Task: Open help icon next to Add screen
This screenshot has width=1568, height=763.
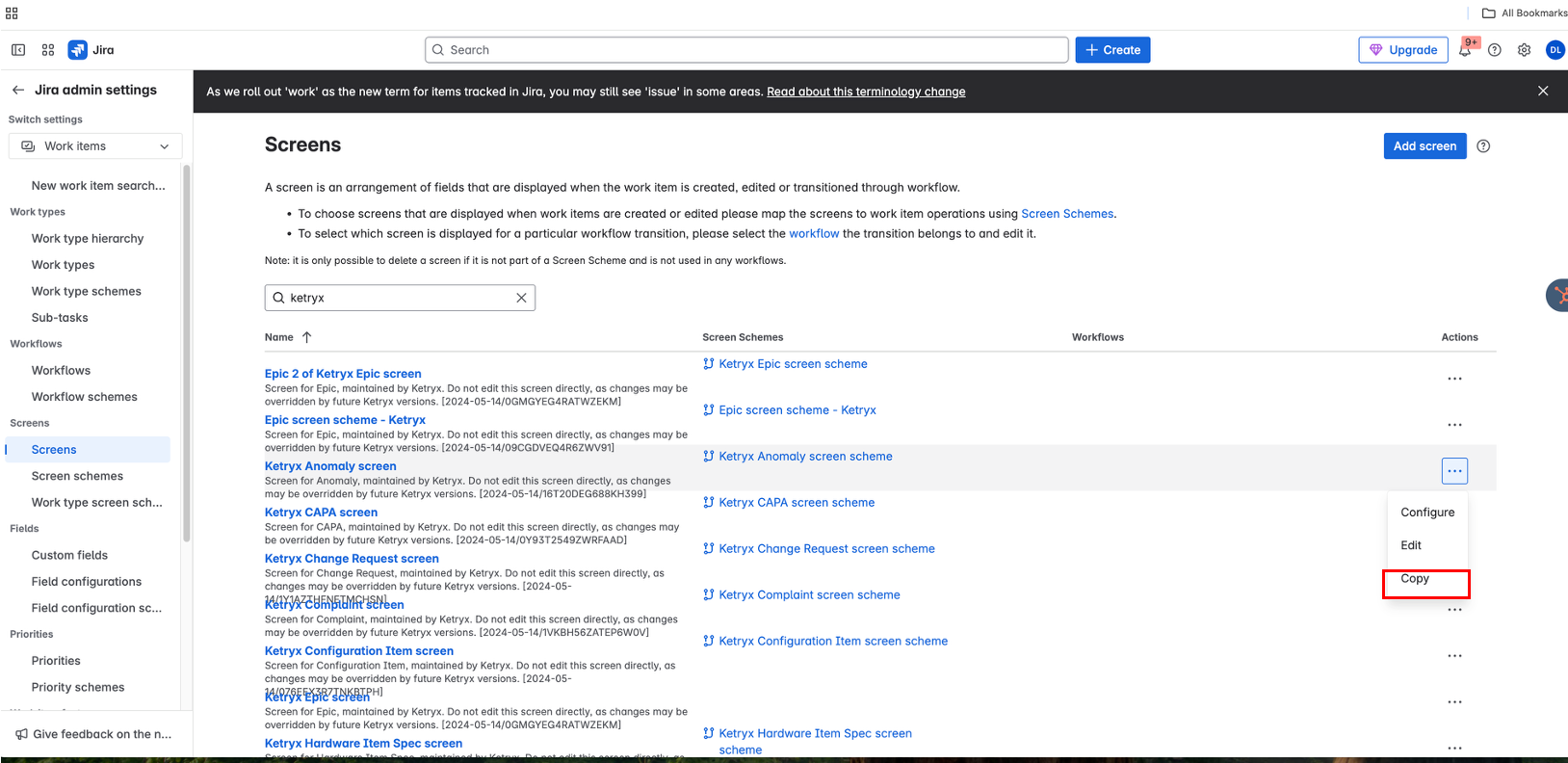Action: (x=1483, y=146)
